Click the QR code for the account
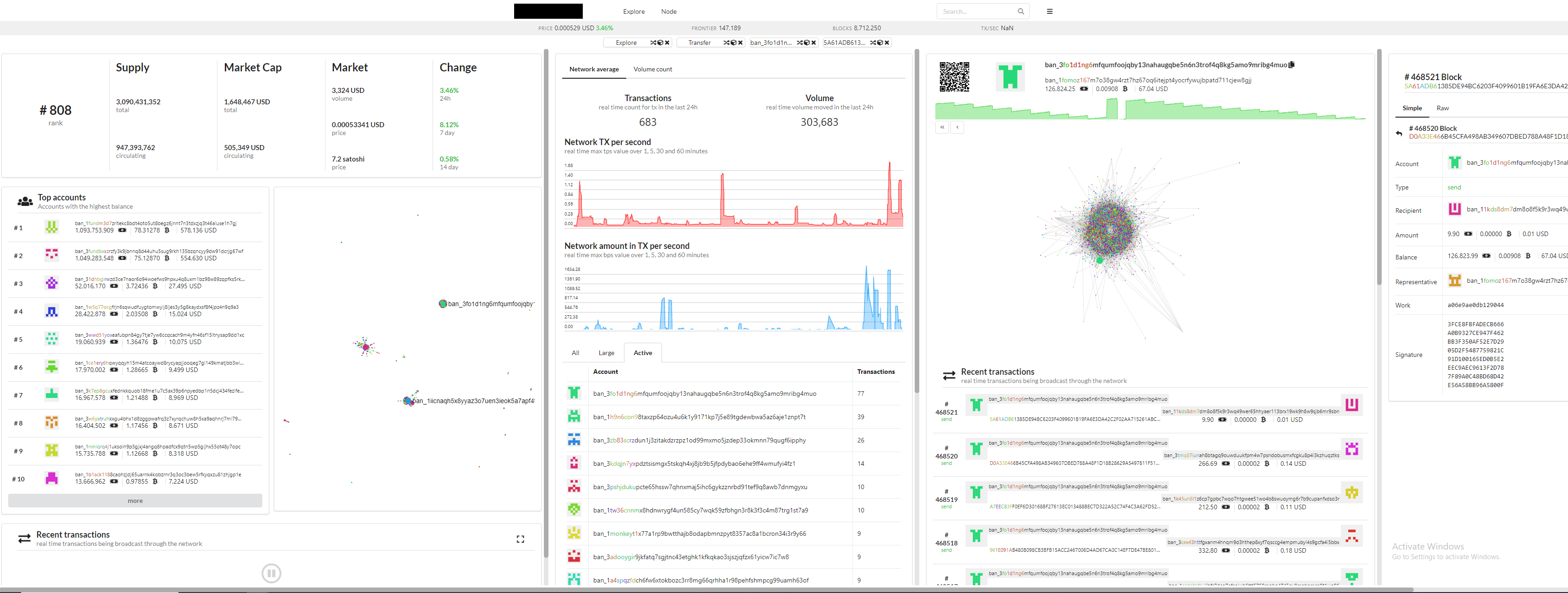The height and width of the screenshot is (593, 1568). [954, 76]
